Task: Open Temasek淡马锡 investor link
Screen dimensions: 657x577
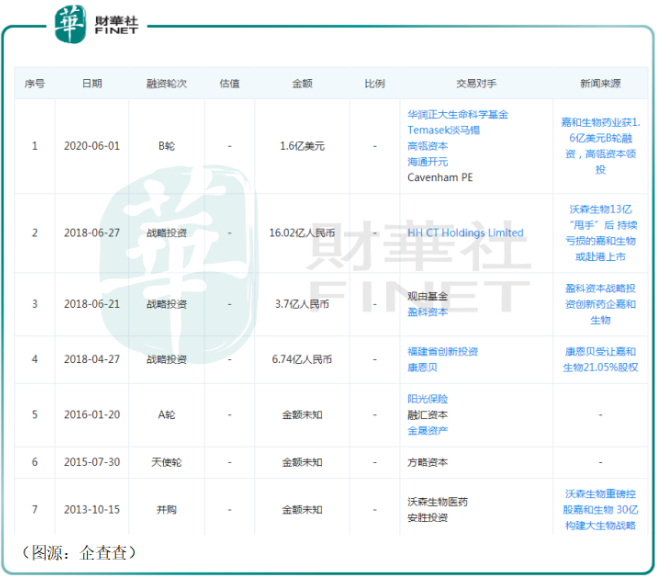Action: 443,130
